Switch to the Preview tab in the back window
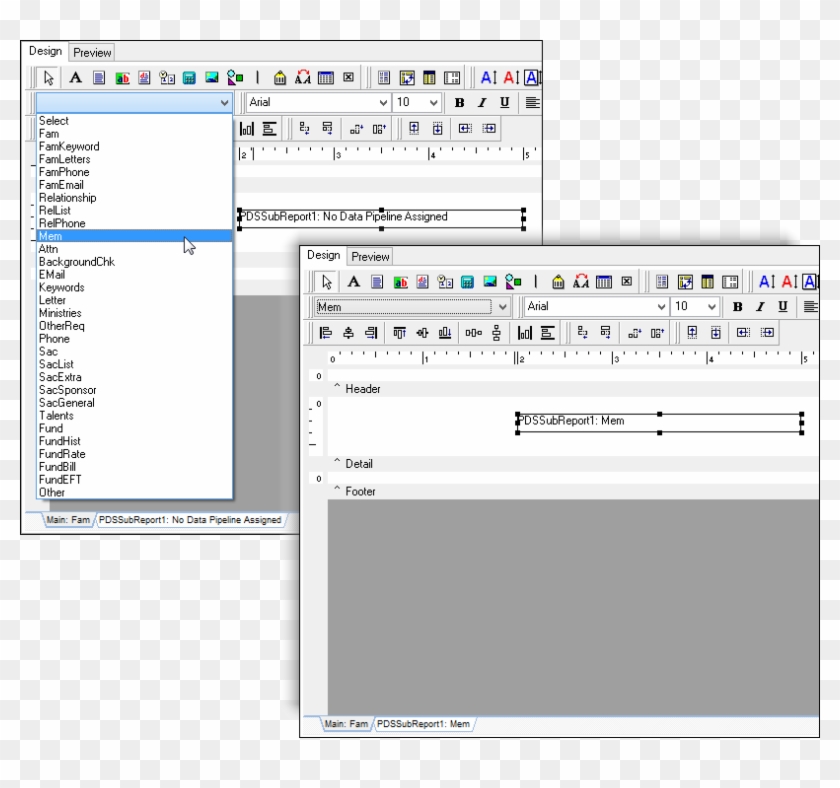Screen dimensions: 840x788 point(92,52)
